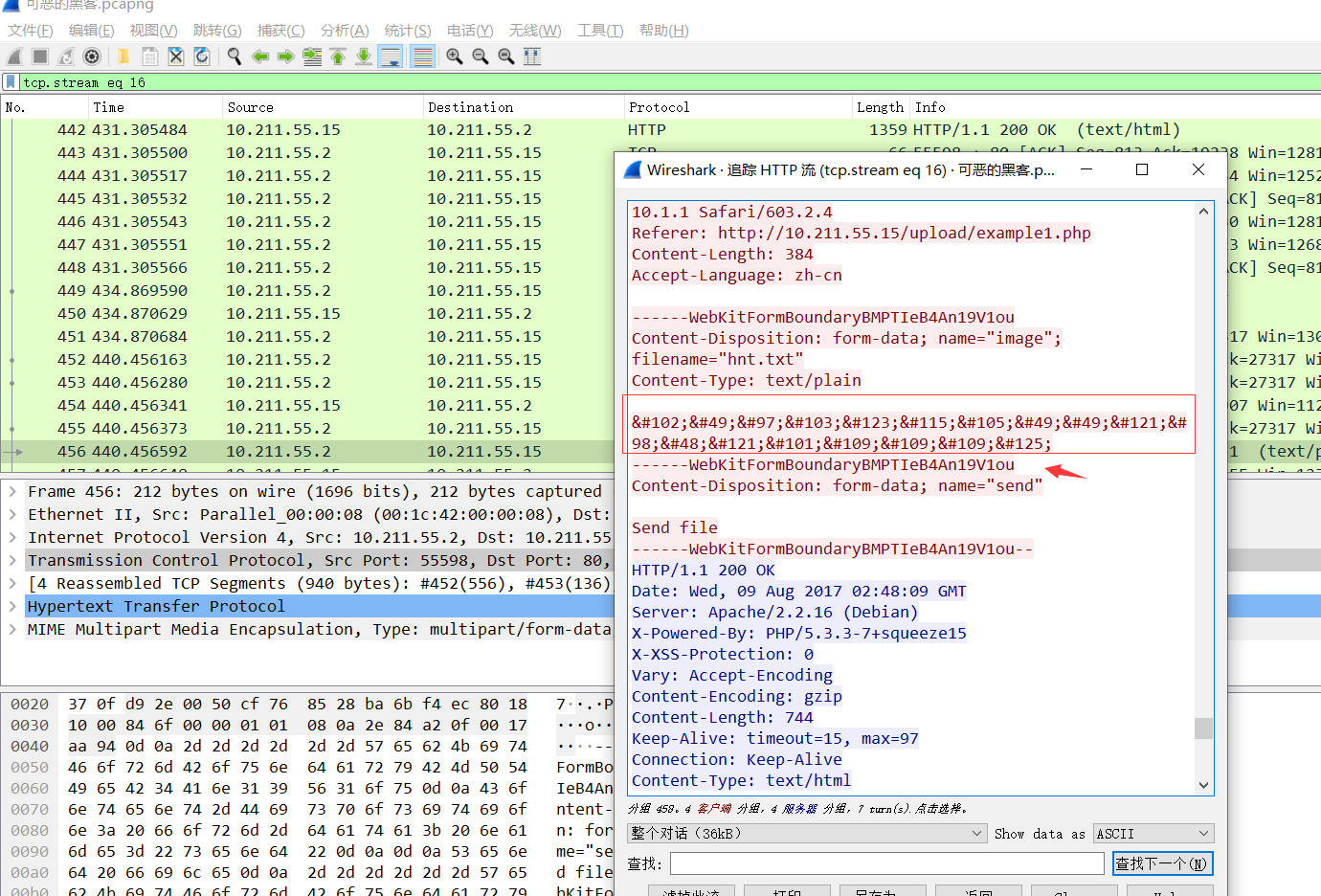This screenshot has height=896, width=1321.
Task: Click the stop capture square icon
Action: (x=40, y=56)
